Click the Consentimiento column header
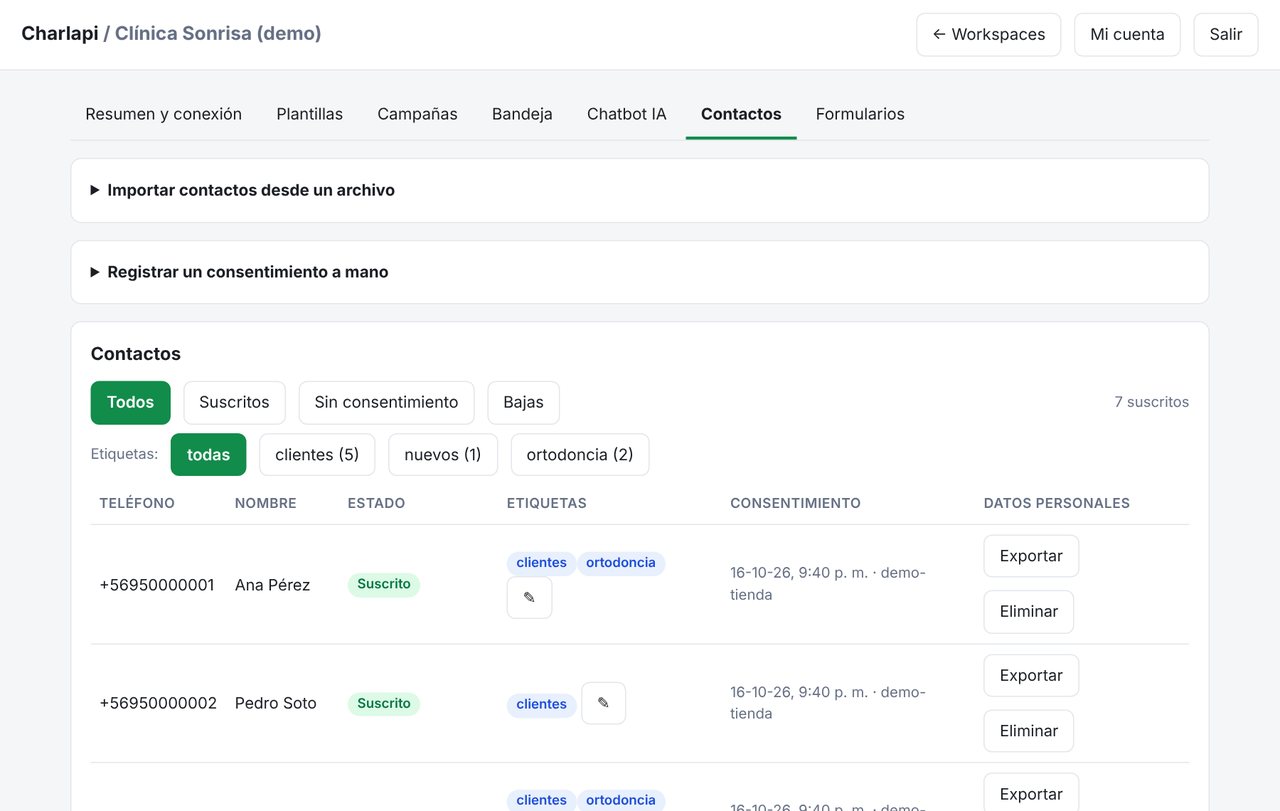Screen dimensions: 1280x811 (x=795, y=503)
